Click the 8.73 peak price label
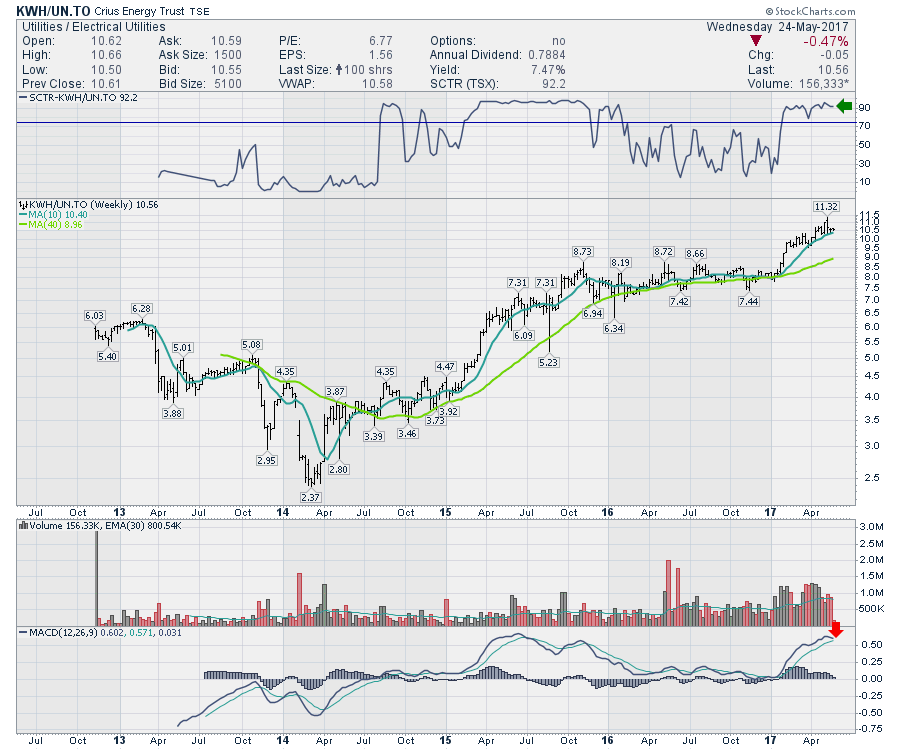The height and width of the screenshot is (750, 900). click(583, 251)
